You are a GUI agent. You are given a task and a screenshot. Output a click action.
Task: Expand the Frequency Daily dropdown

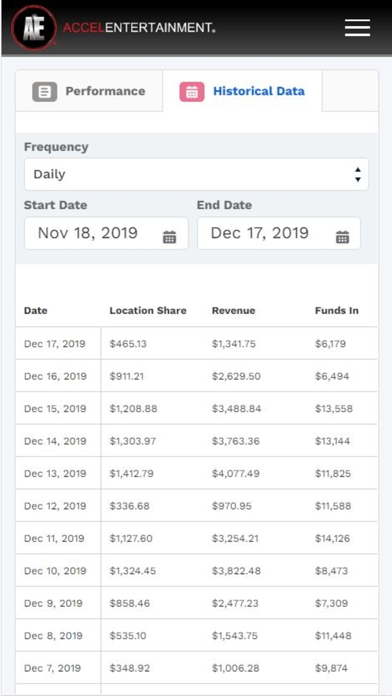click(x=196, y=174)
